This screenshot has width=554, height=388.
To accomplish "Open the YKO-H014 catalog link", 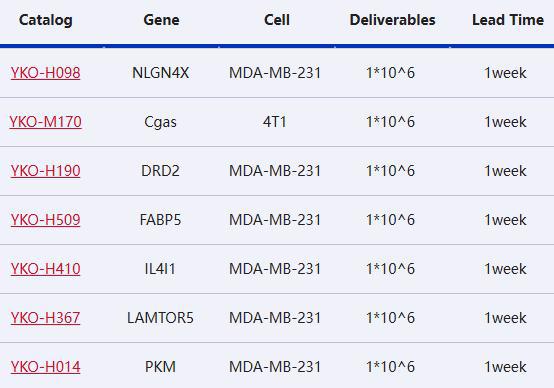I will 46,367.
